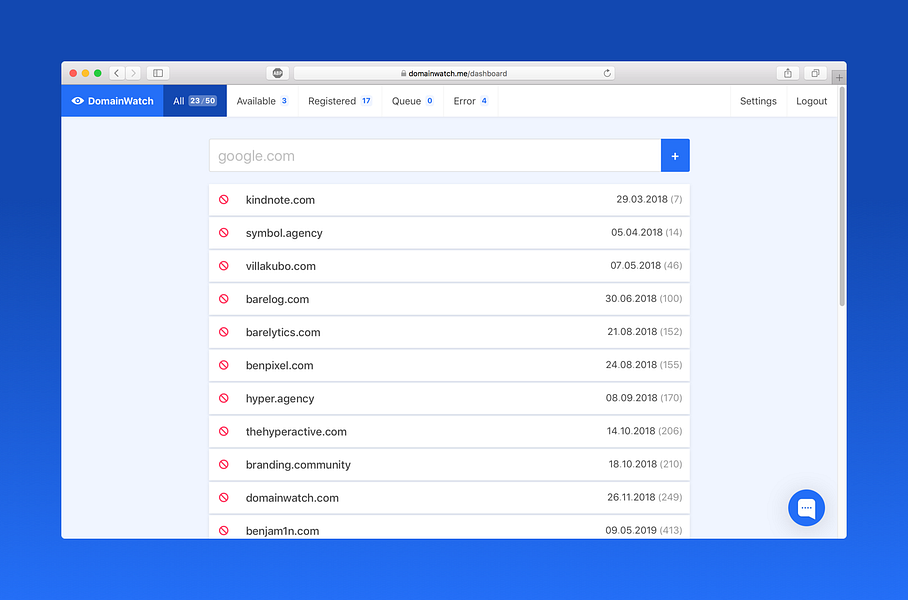Open Settings
The width and height of the screenshot is (908, 600).
pyautogui.click(x=758, y=101)
